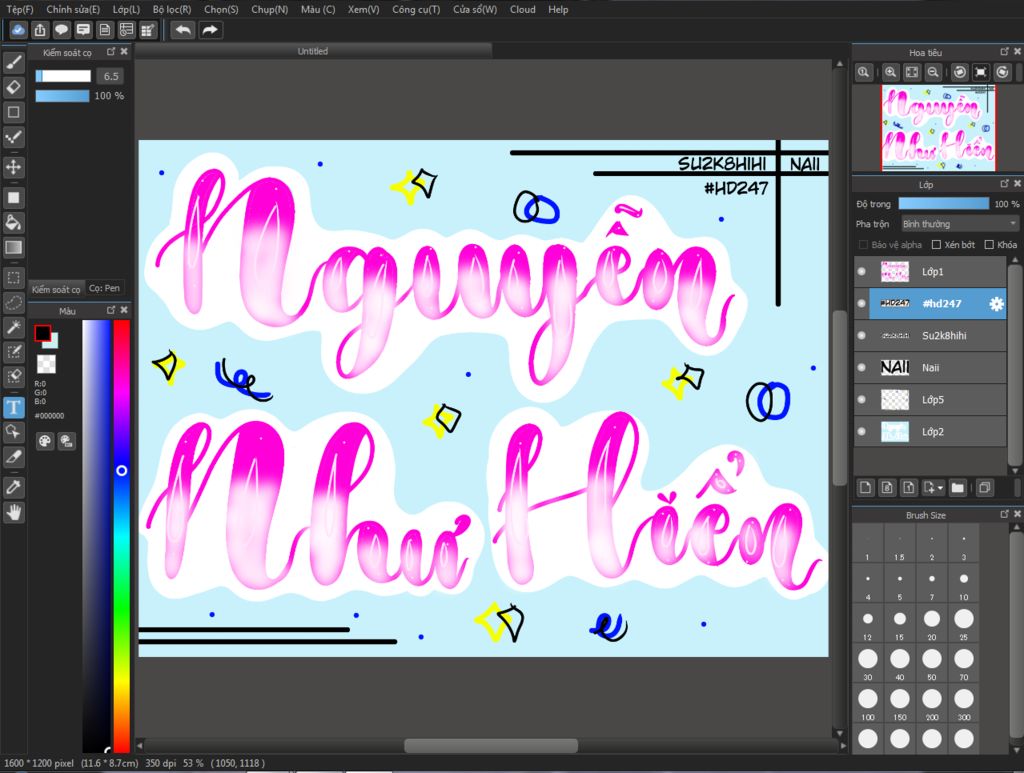1024x773 pixels.
Task: Click the duplicate layer icon
Action: (984, 488)
